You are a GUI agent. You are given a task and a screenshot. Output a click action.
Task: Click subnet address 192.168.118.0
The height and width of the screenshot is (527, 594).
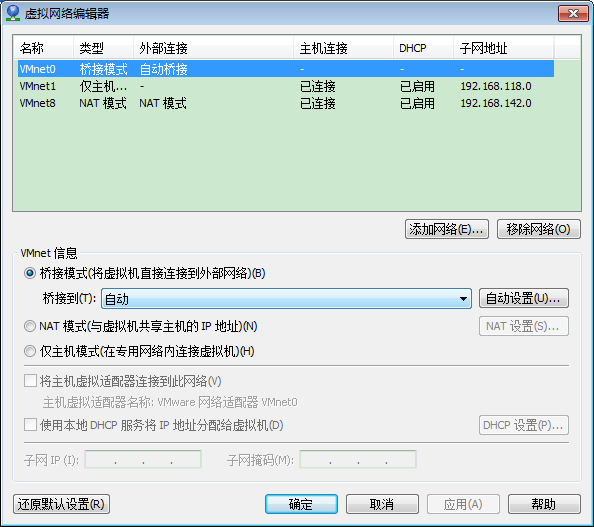[496, 86]
